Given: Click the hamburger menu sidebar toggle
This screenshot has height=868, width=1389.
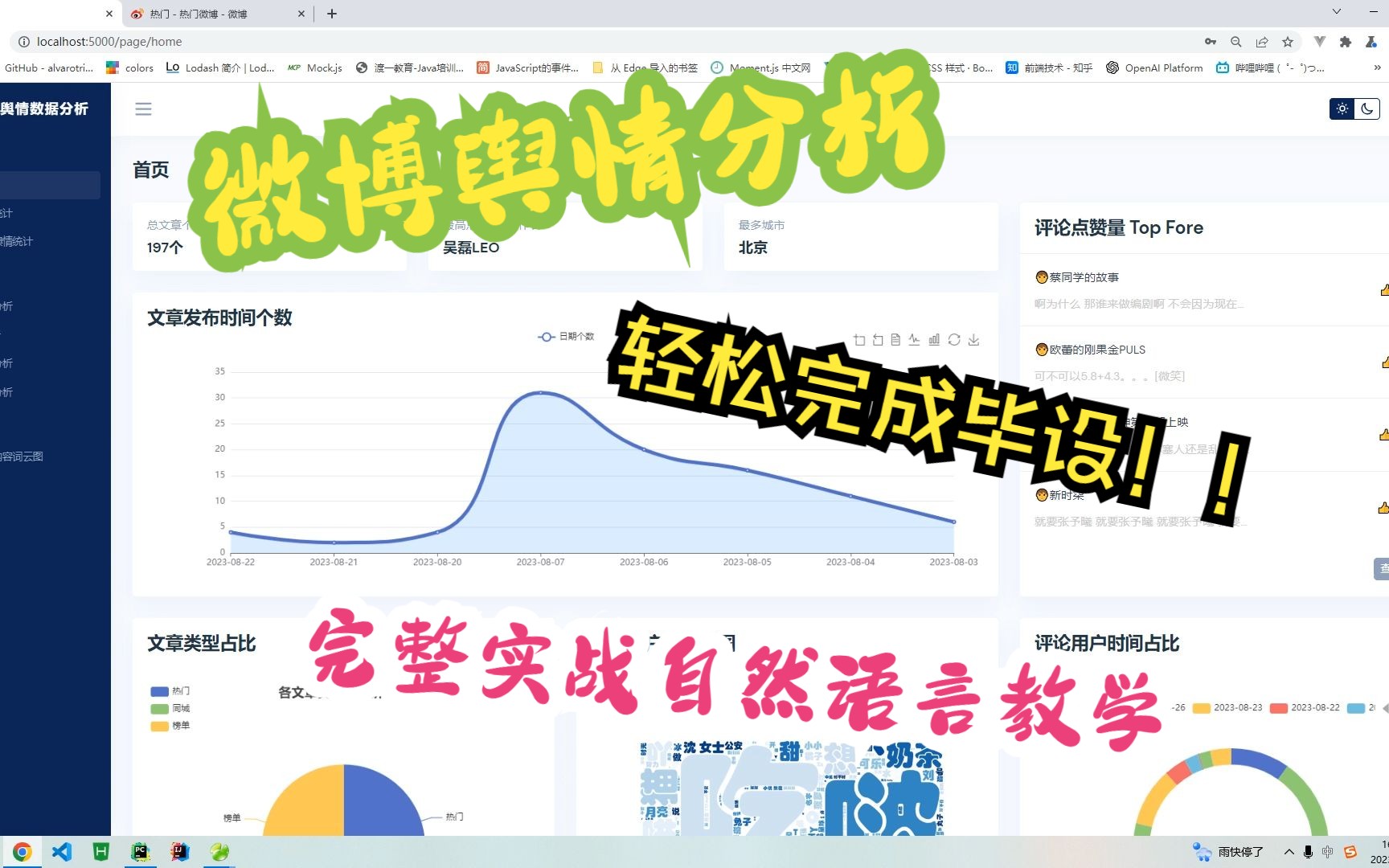Looking at the screenshot, I should pos(143,109).
